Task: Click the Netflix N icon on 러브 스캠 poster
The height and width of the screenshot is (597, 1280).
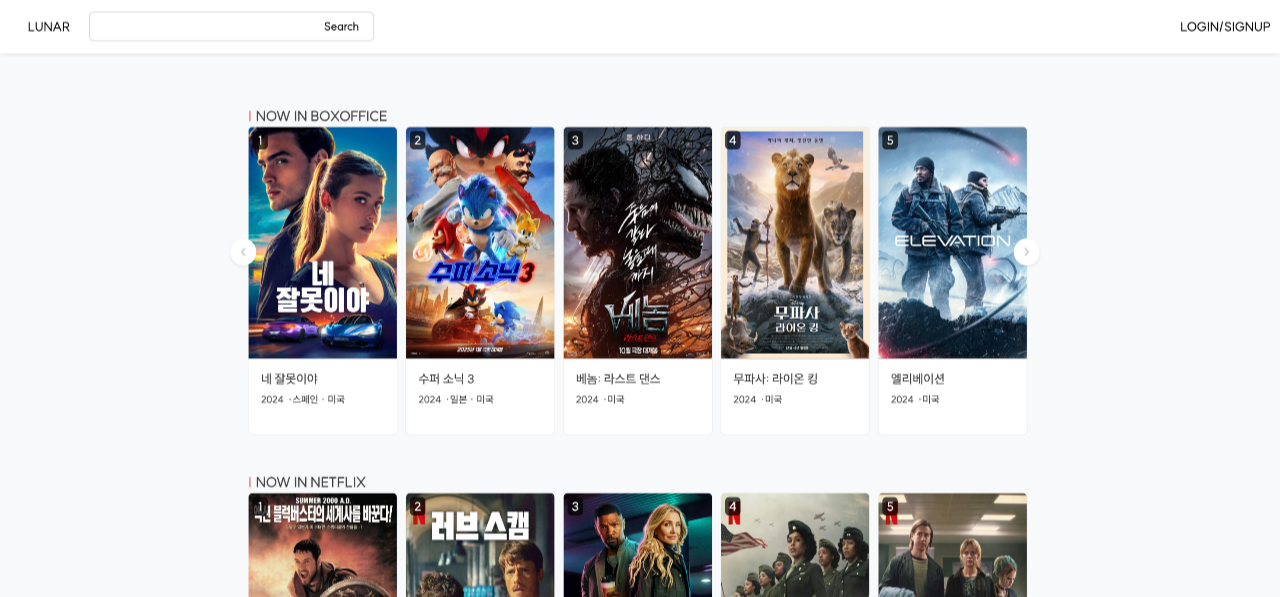Action: [x=419, y=517]
